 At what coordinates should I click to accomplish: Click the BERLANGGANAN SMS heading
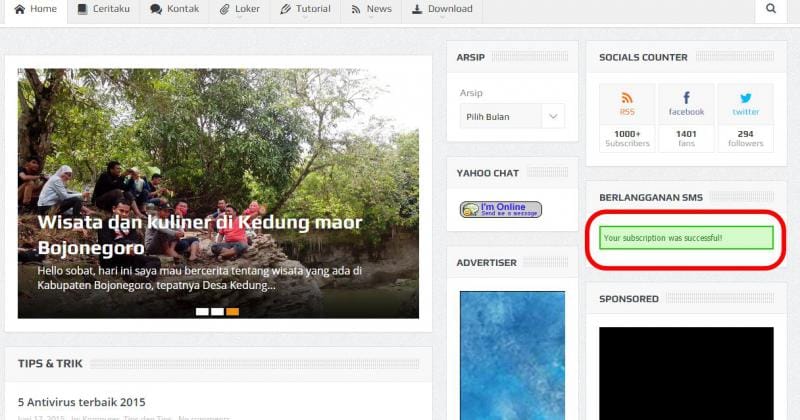coord(651,197)
